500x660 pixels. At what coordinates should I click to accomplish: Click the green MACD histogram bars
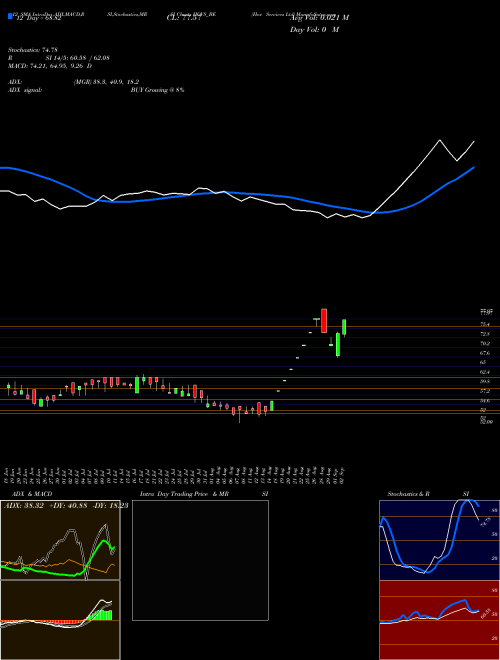coord(100,615)
